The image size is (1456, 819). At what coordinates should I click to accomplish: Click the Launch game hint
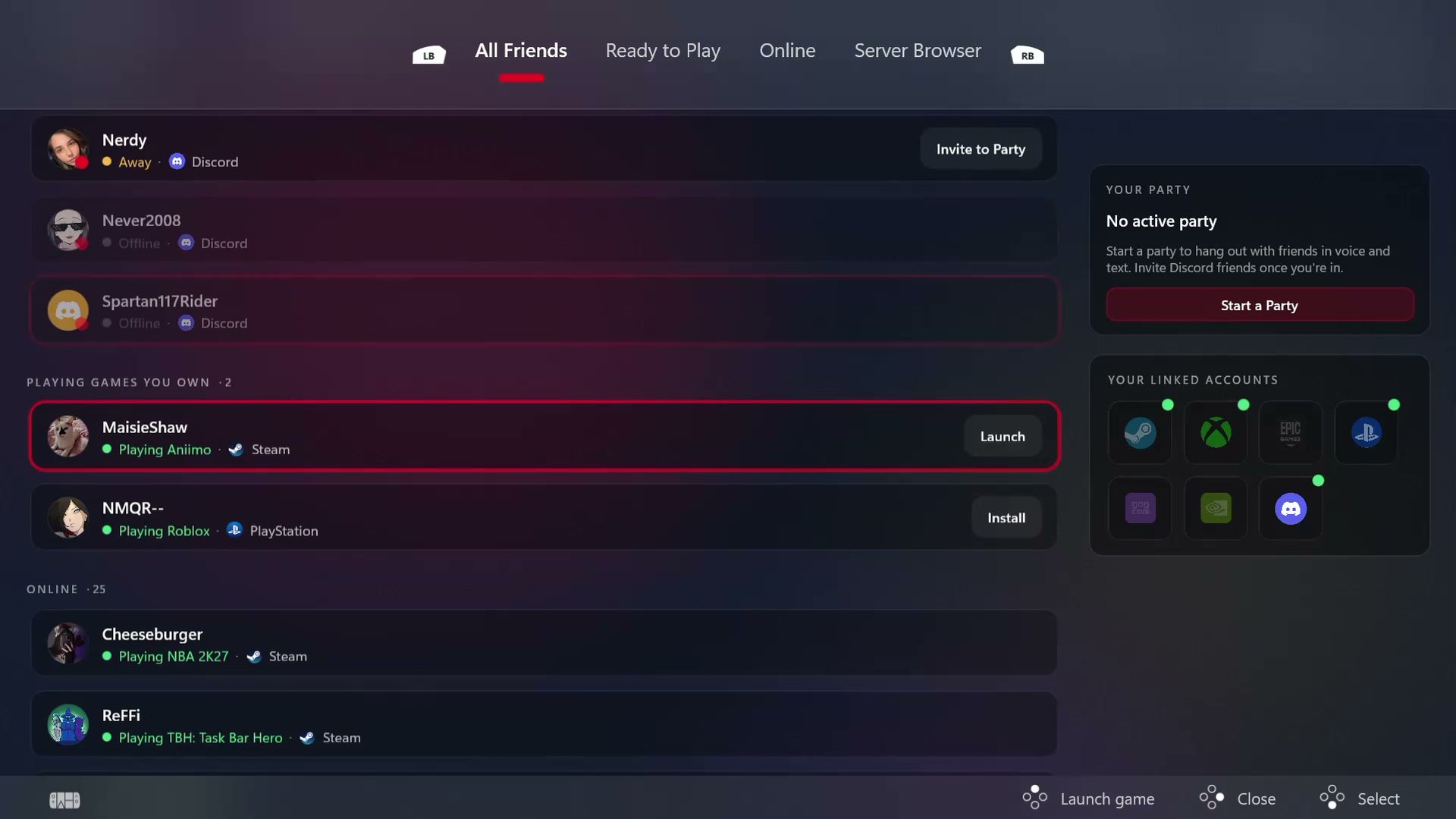(x=1088, y=799)
